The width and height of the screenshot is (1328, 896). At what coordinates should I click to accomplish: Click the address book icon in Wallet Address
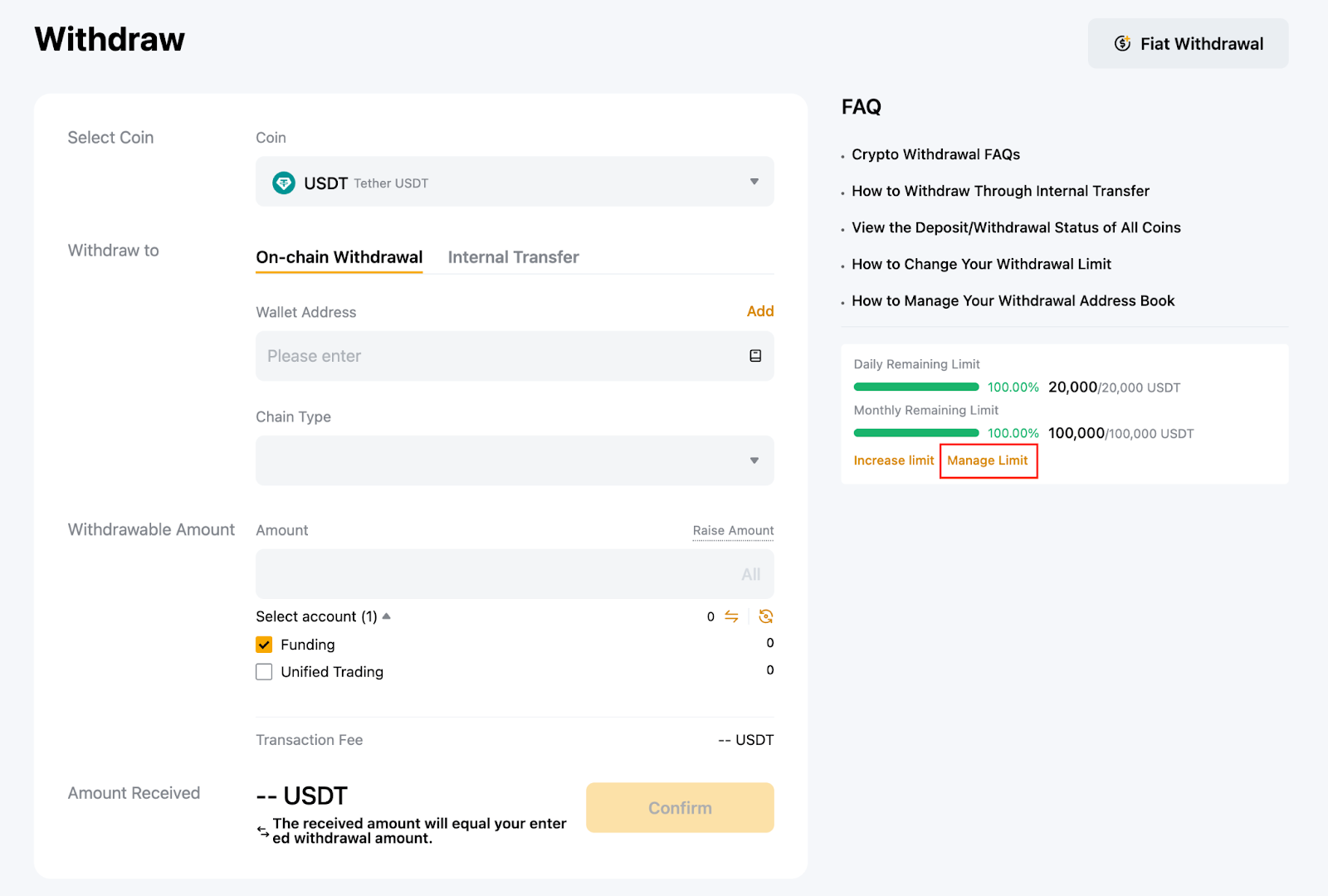[755, 356]
